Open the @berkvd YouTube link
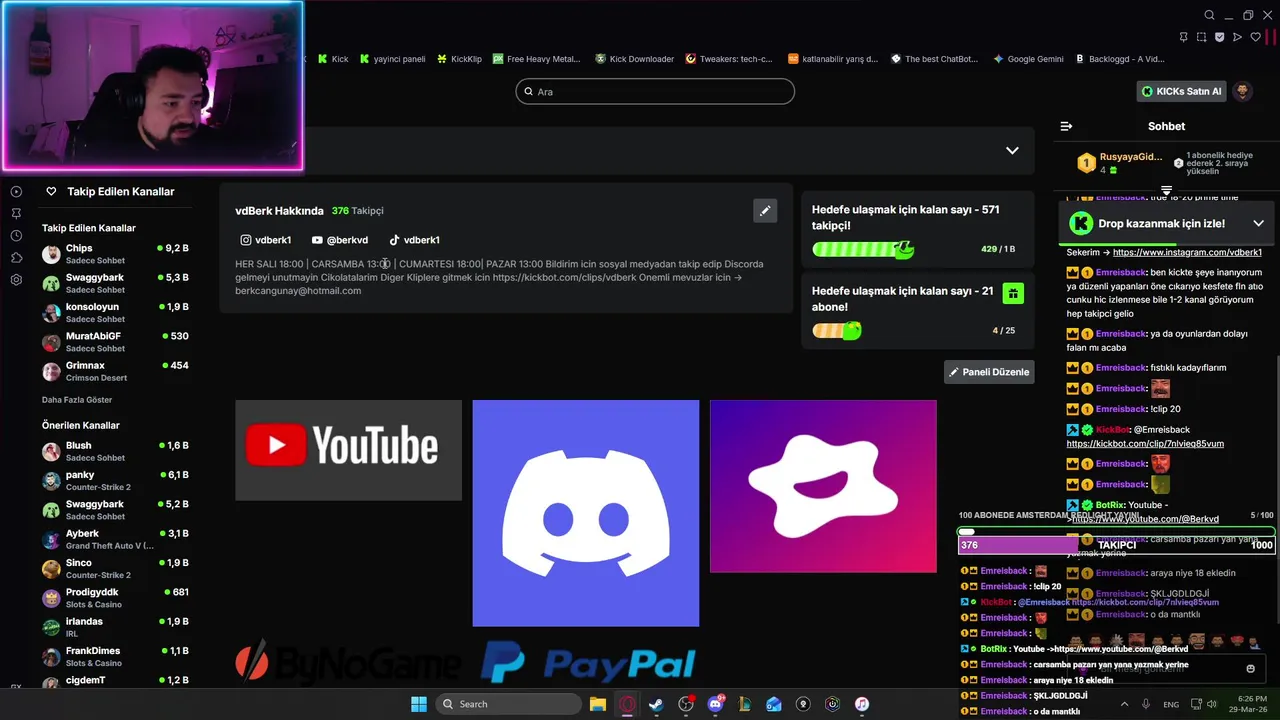Image resolution: width=1280 pixels, height=720 pixels. pyautogui.click(x=340, y=240)
